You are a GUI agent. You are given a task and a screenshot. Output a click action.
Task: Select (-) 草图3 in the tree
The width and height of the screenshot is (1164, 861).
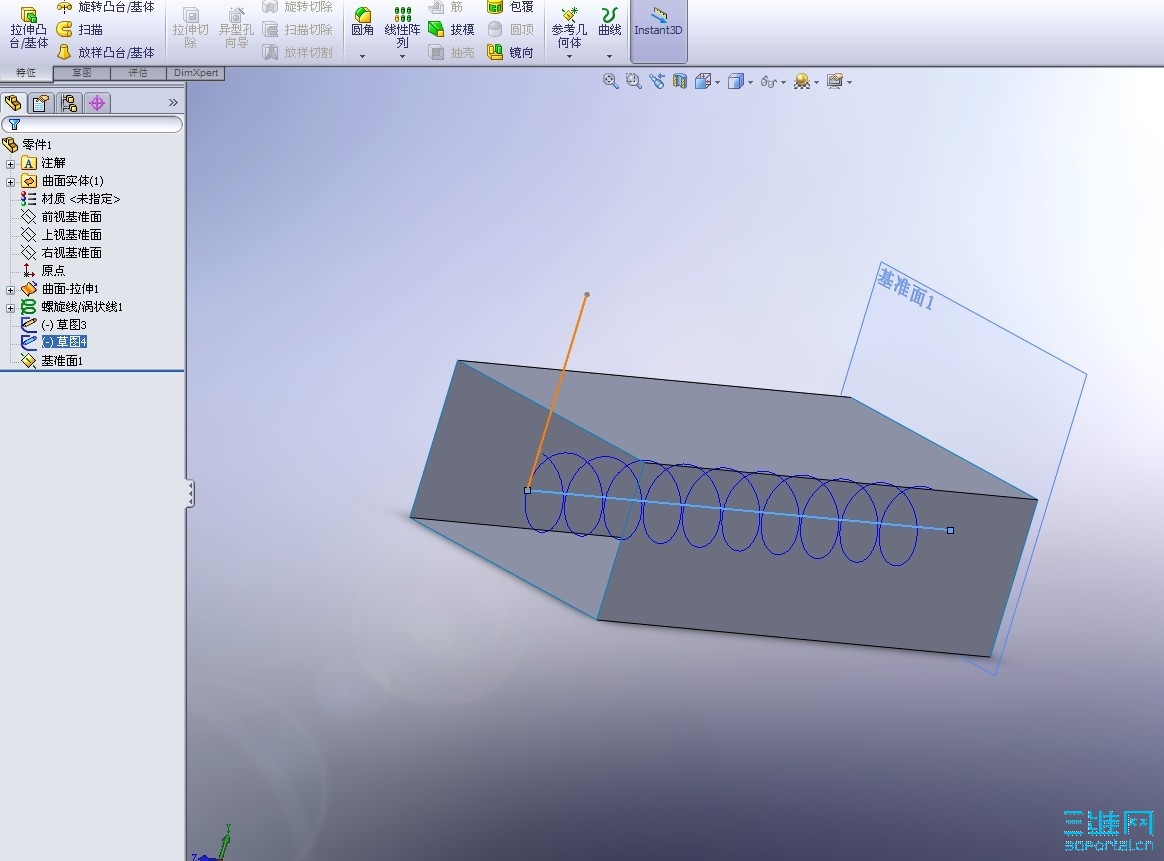tap(54, 324)
